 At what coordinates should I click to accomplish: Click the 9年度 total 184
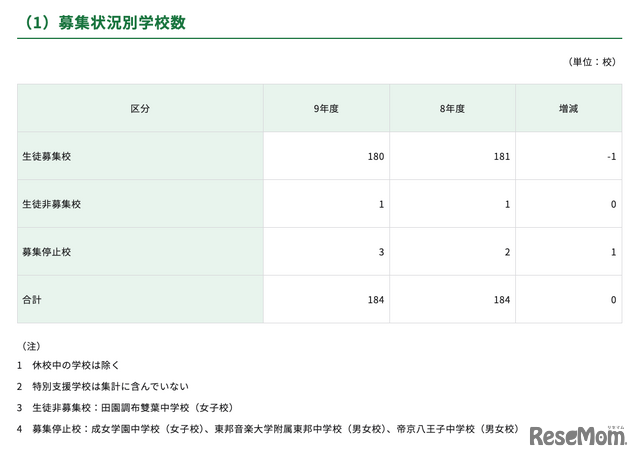point(376,300)
